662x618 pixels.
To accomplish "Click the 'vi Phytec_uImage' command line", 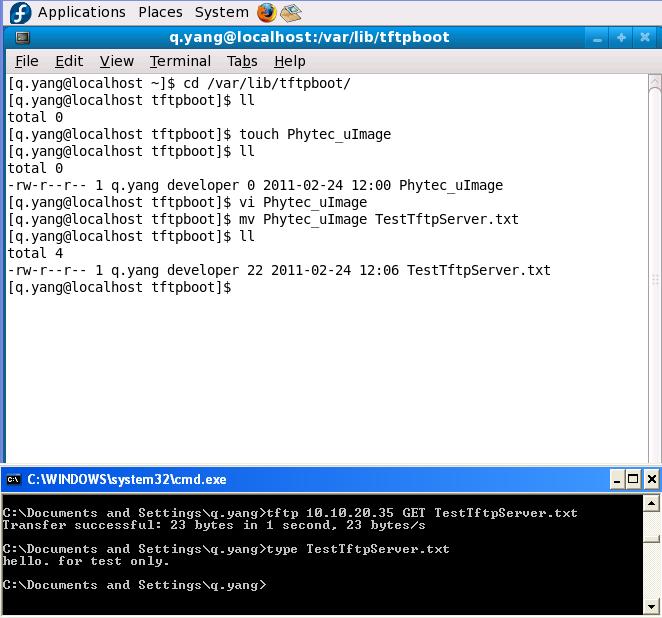I will [x=187, y=203].
